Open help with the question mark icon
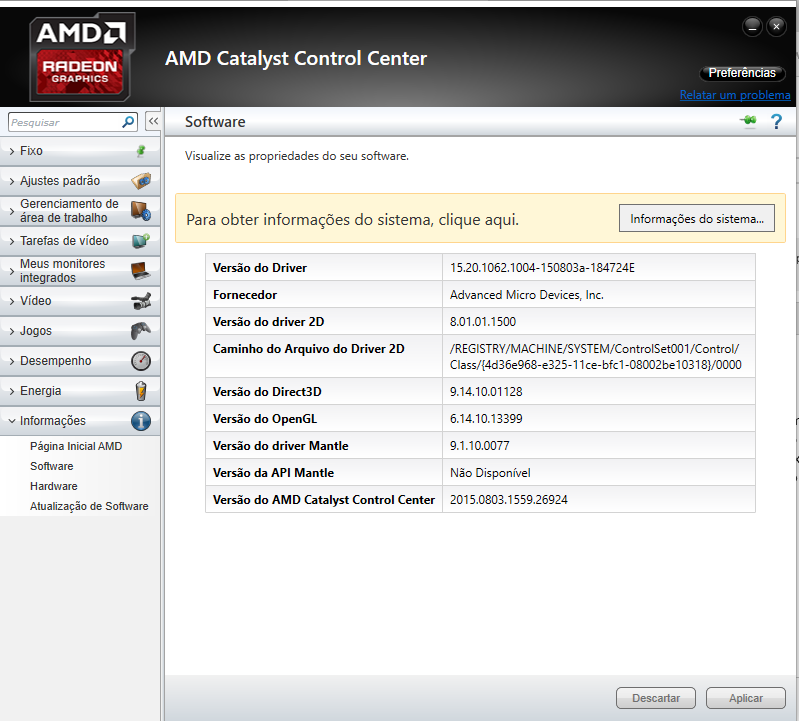This screenshot has width=799, height=721. (x=776, y=122)
